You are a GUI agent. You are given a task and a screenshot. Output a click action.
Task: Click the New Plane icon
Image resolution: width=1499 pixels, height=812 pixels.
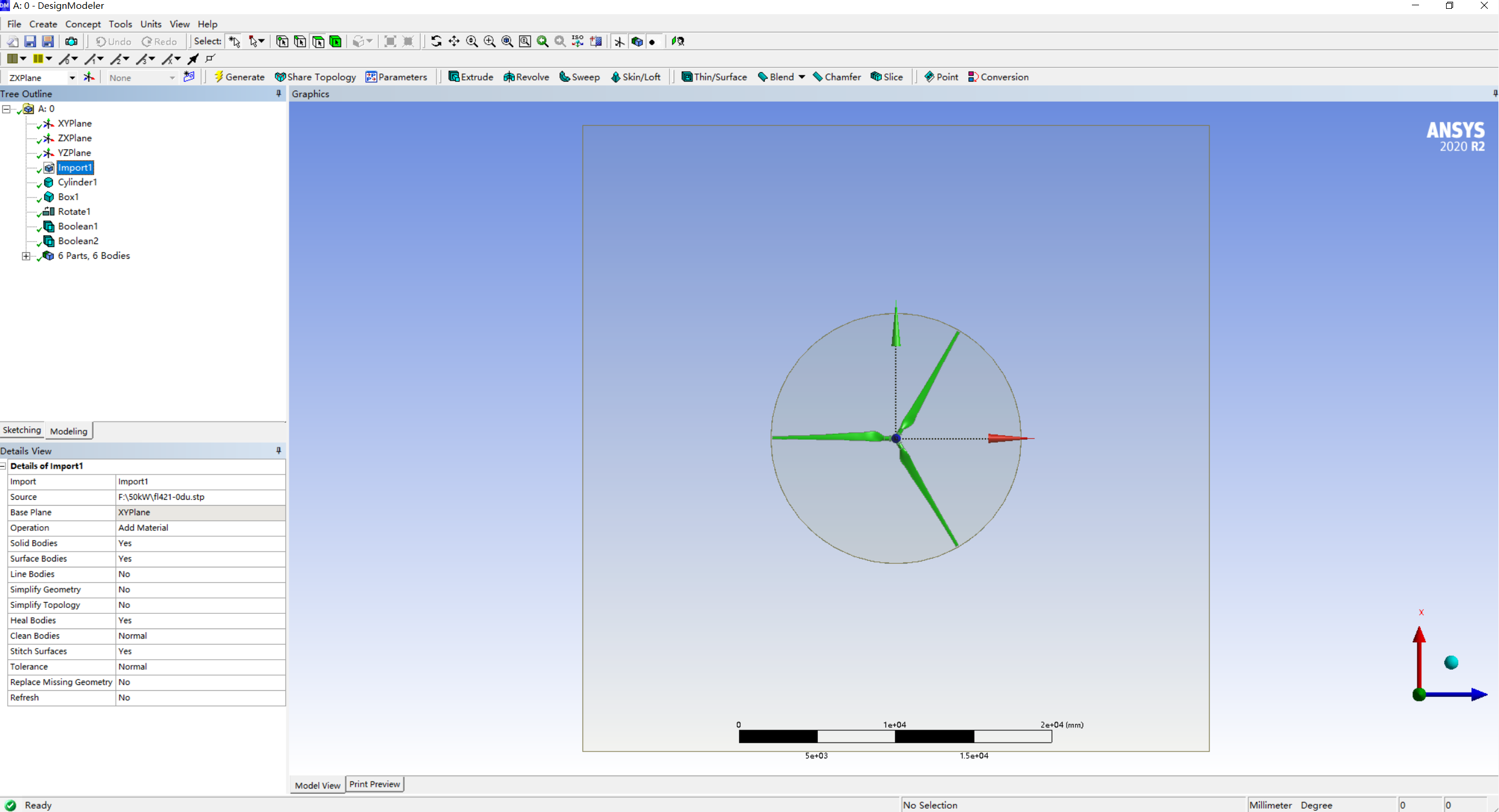pyautogui.click(x=89, y=77)
